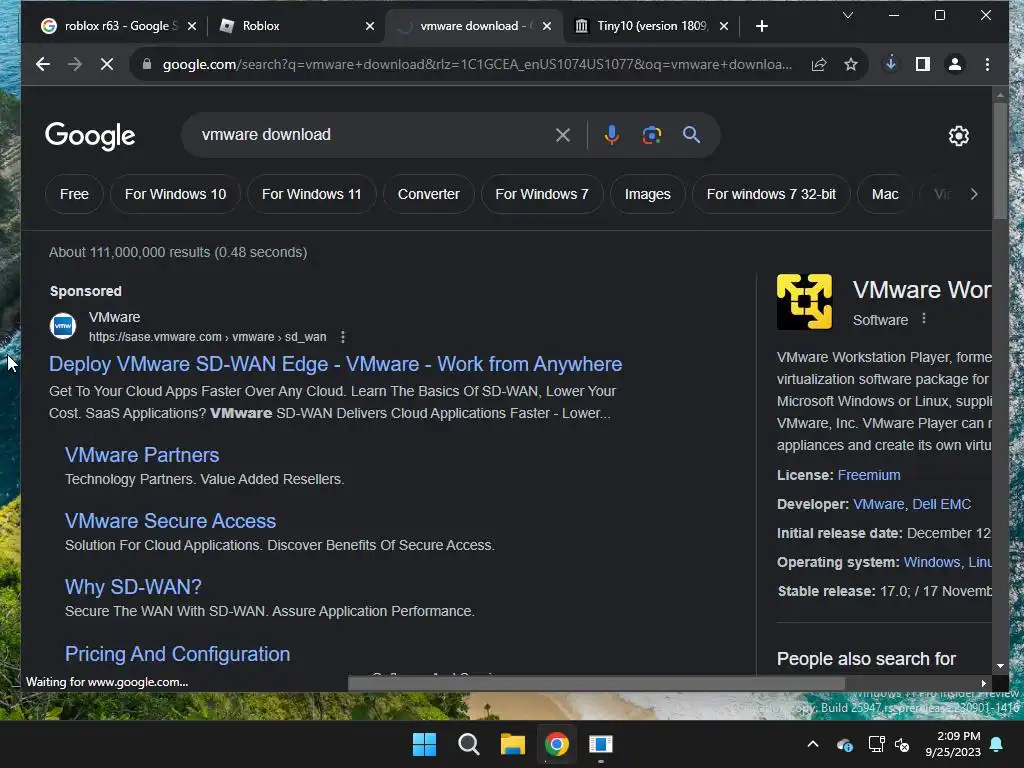Viewport: 1024px width, 768px height.
Task: Bookmark this page with the star
Action: (x=850, y=64)
